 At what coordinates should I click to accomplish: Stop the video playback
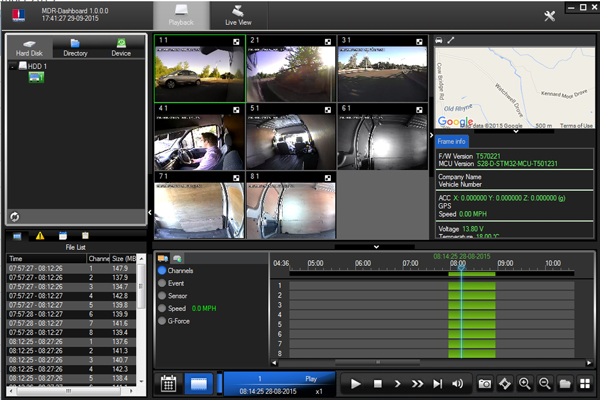(x=377, y=383)
